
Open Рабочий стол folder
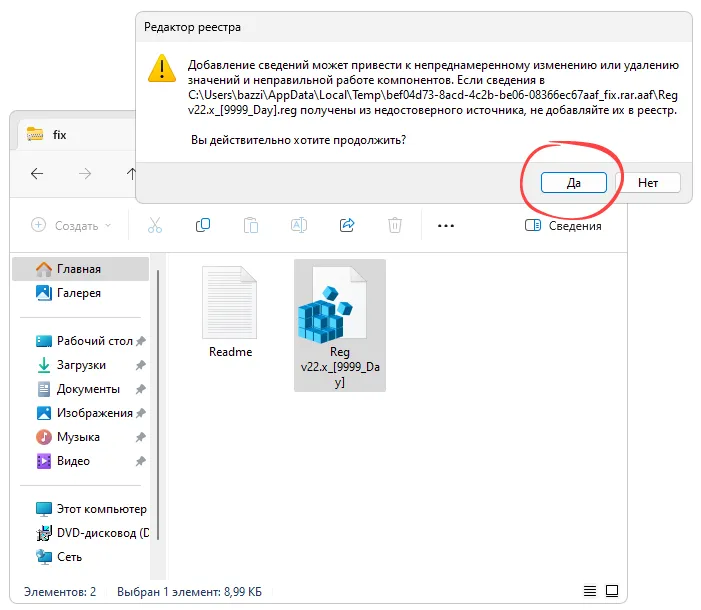coord(84,341)
